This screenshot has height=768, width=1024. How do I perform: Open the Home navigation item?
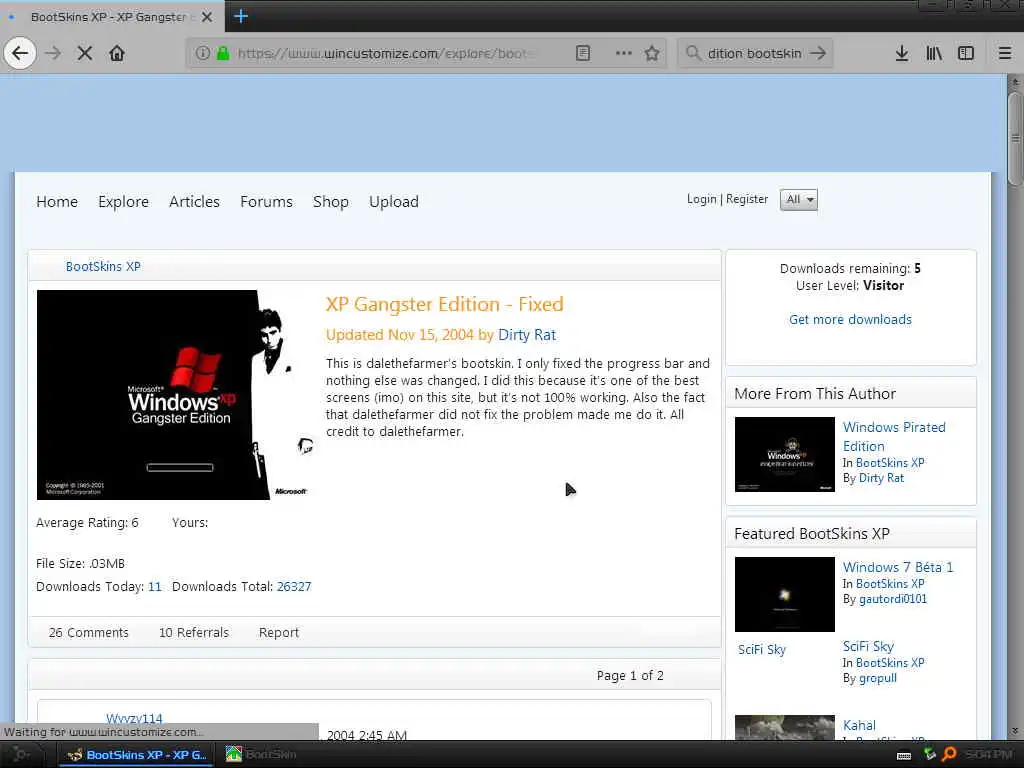(x=57, y=202)
